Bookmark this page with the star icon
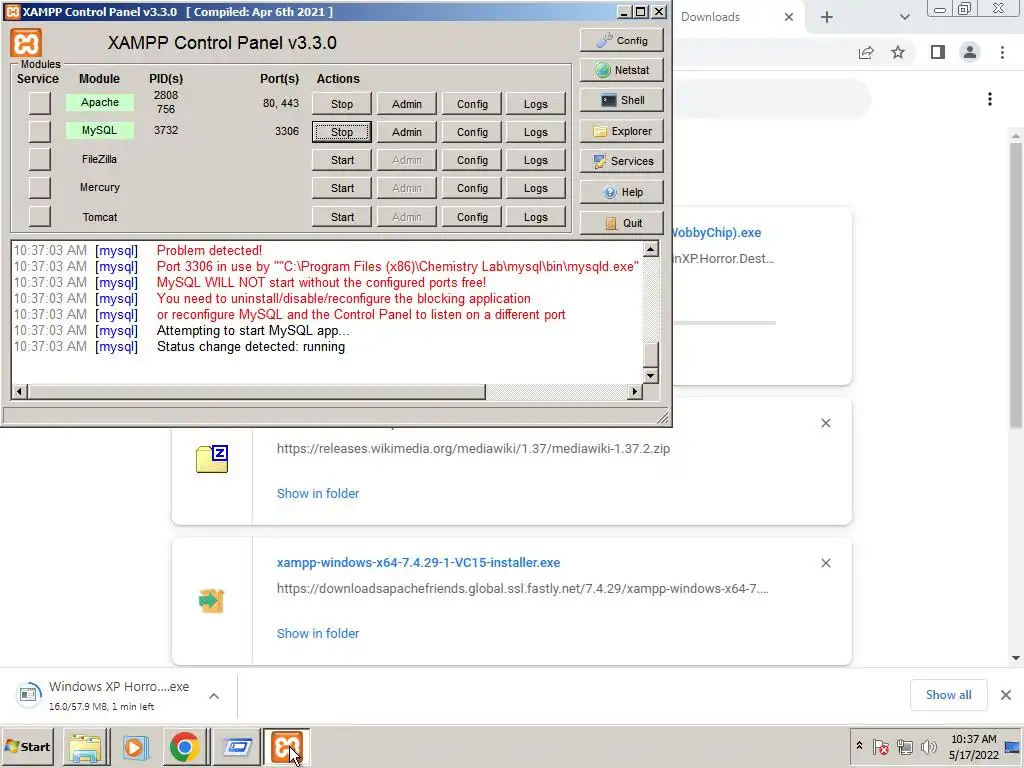This screenshot has height=768, width=1024. coord(898,52)
